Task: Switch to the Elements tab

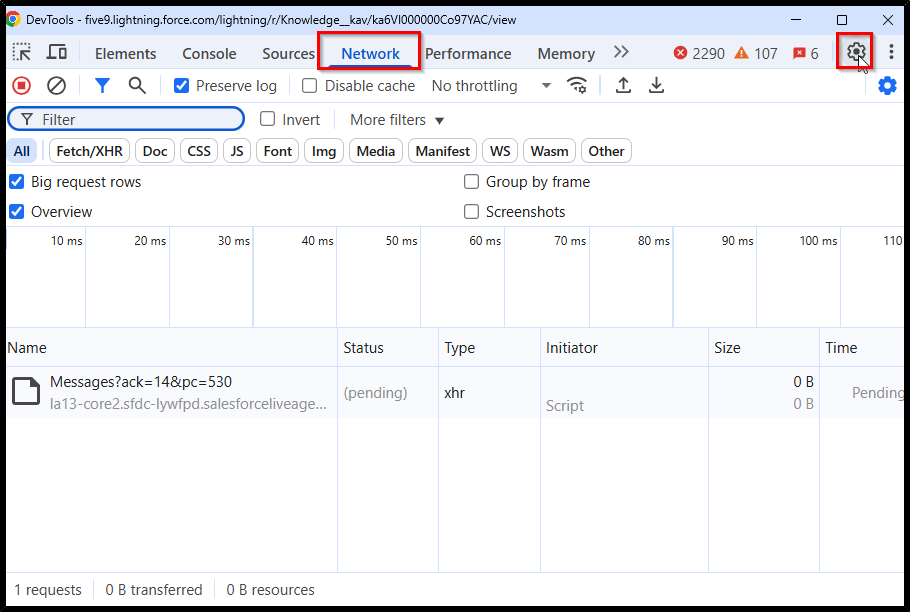Action: [125, 53]
